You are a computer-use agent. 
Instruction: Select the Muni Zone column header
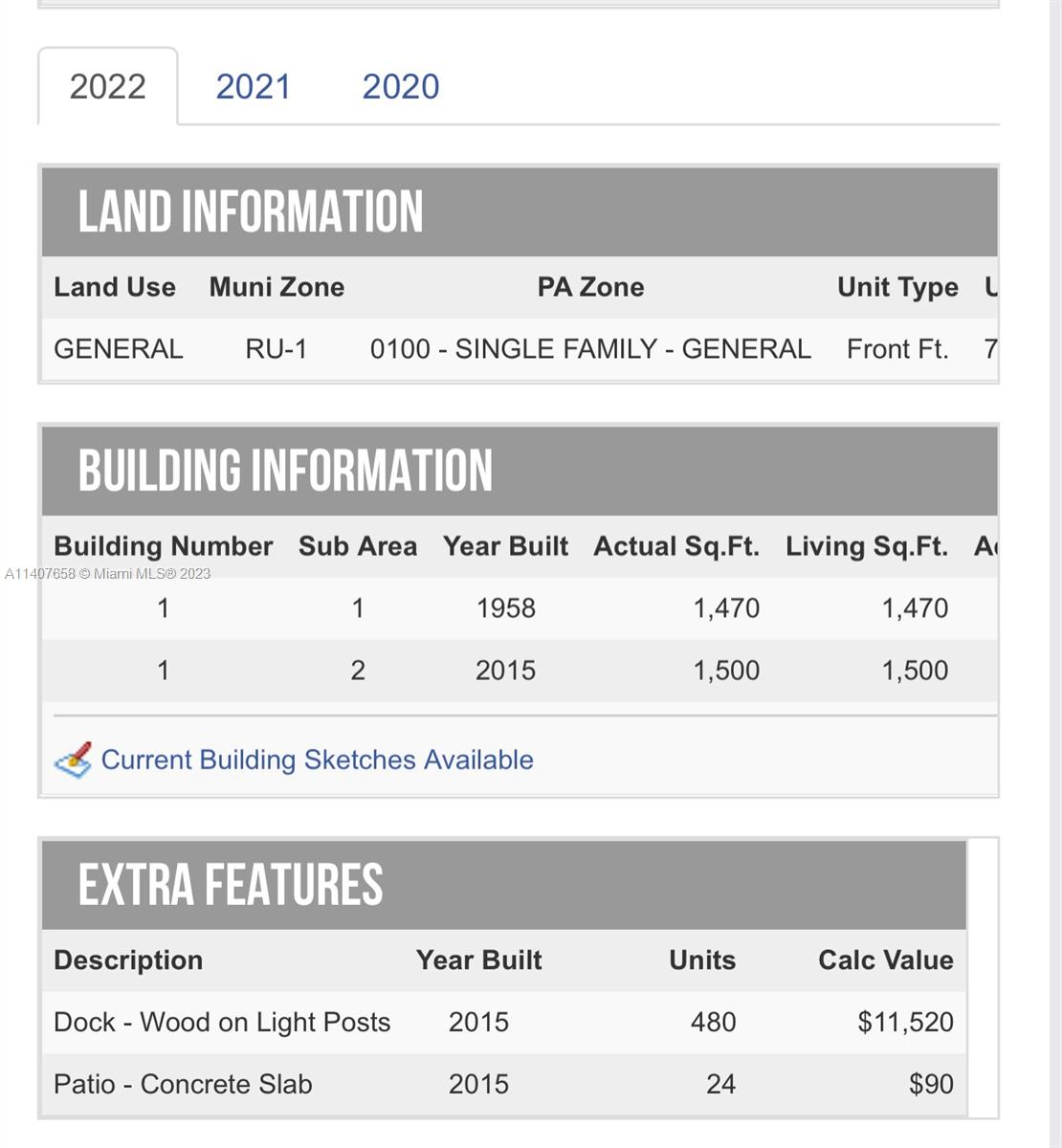277,287
